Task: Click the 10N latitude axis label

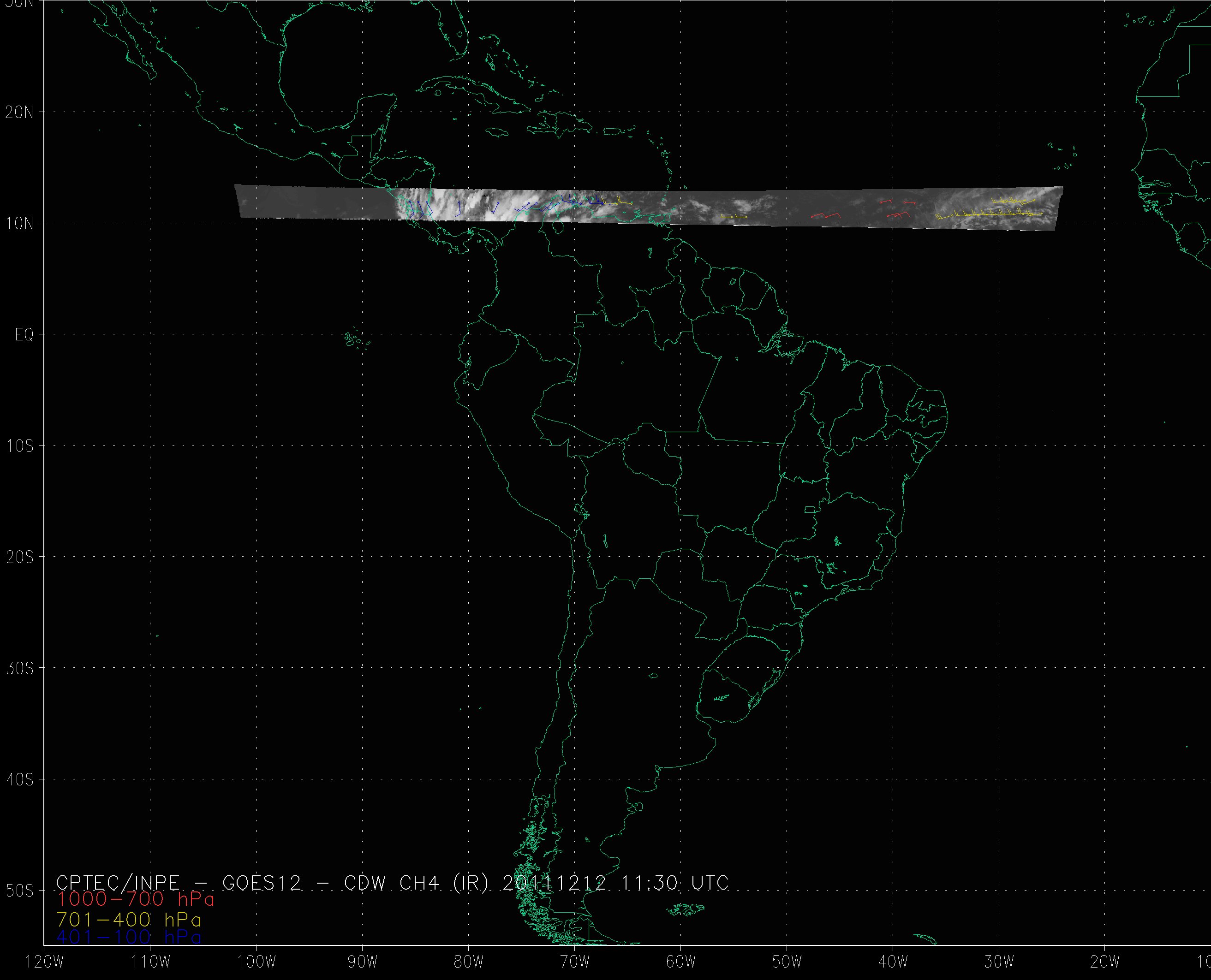Action: pos(19,224)
